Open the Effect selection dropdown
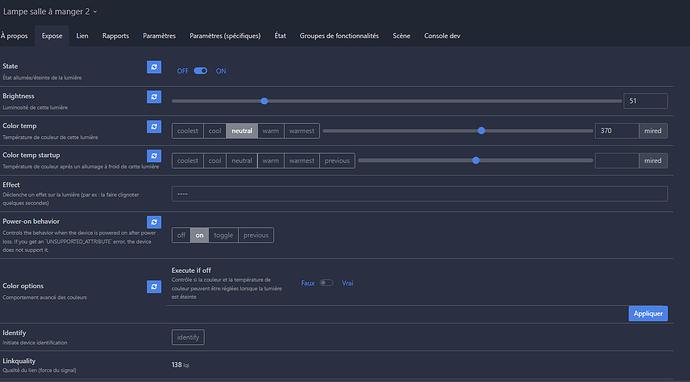Screen dimensions: 690x382 tap(419, 194)
